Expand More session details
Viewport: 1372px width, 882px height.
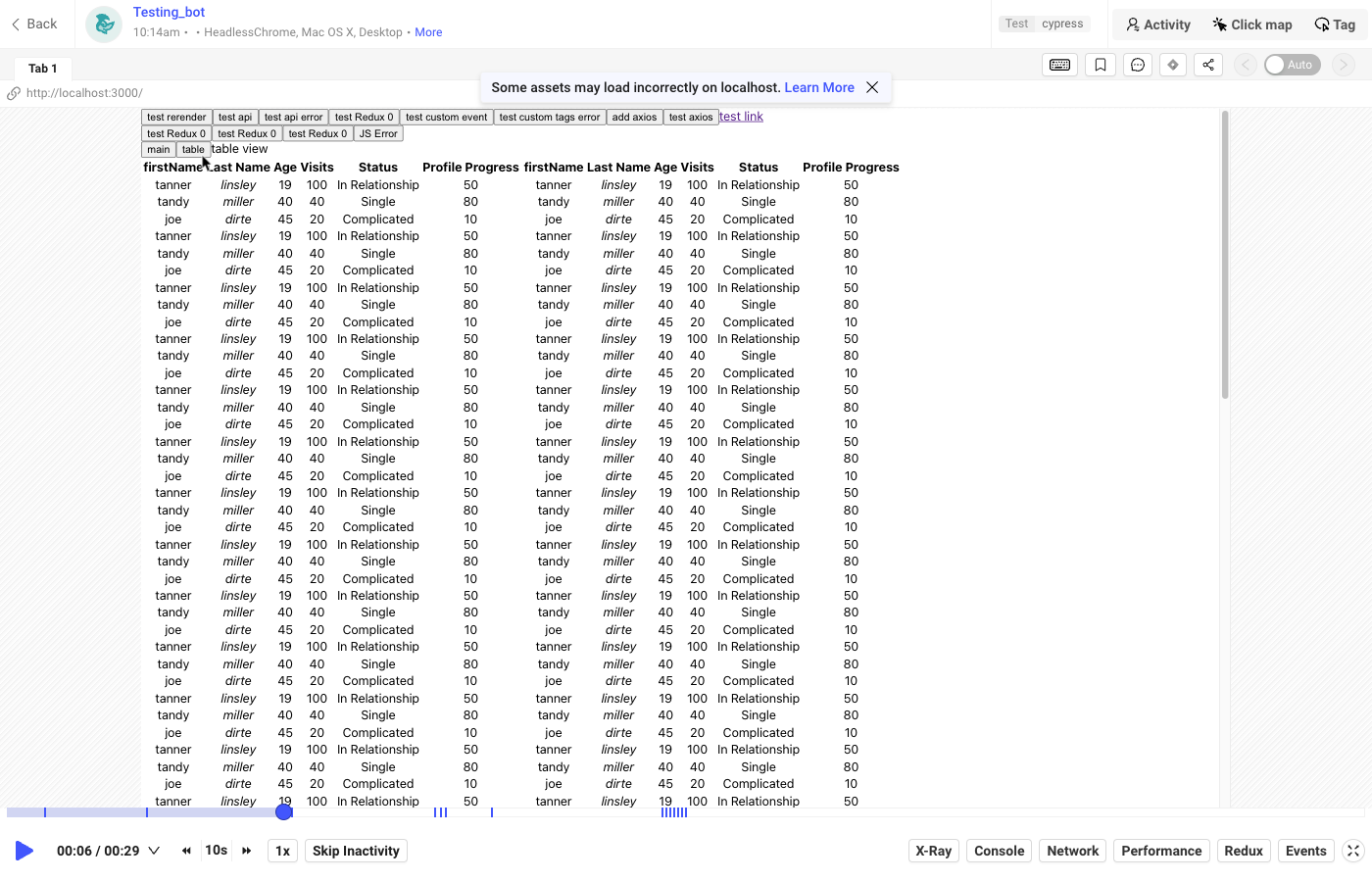[x=428, y=32]
